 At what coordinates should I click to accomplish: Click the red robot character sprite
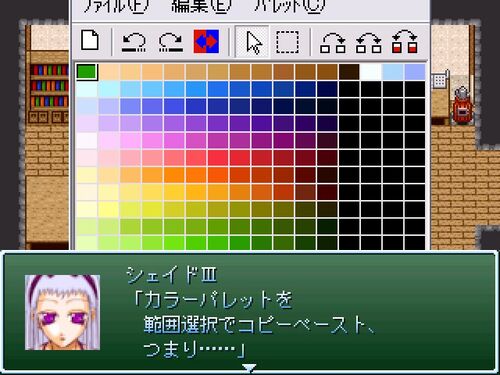coord(462,106)
